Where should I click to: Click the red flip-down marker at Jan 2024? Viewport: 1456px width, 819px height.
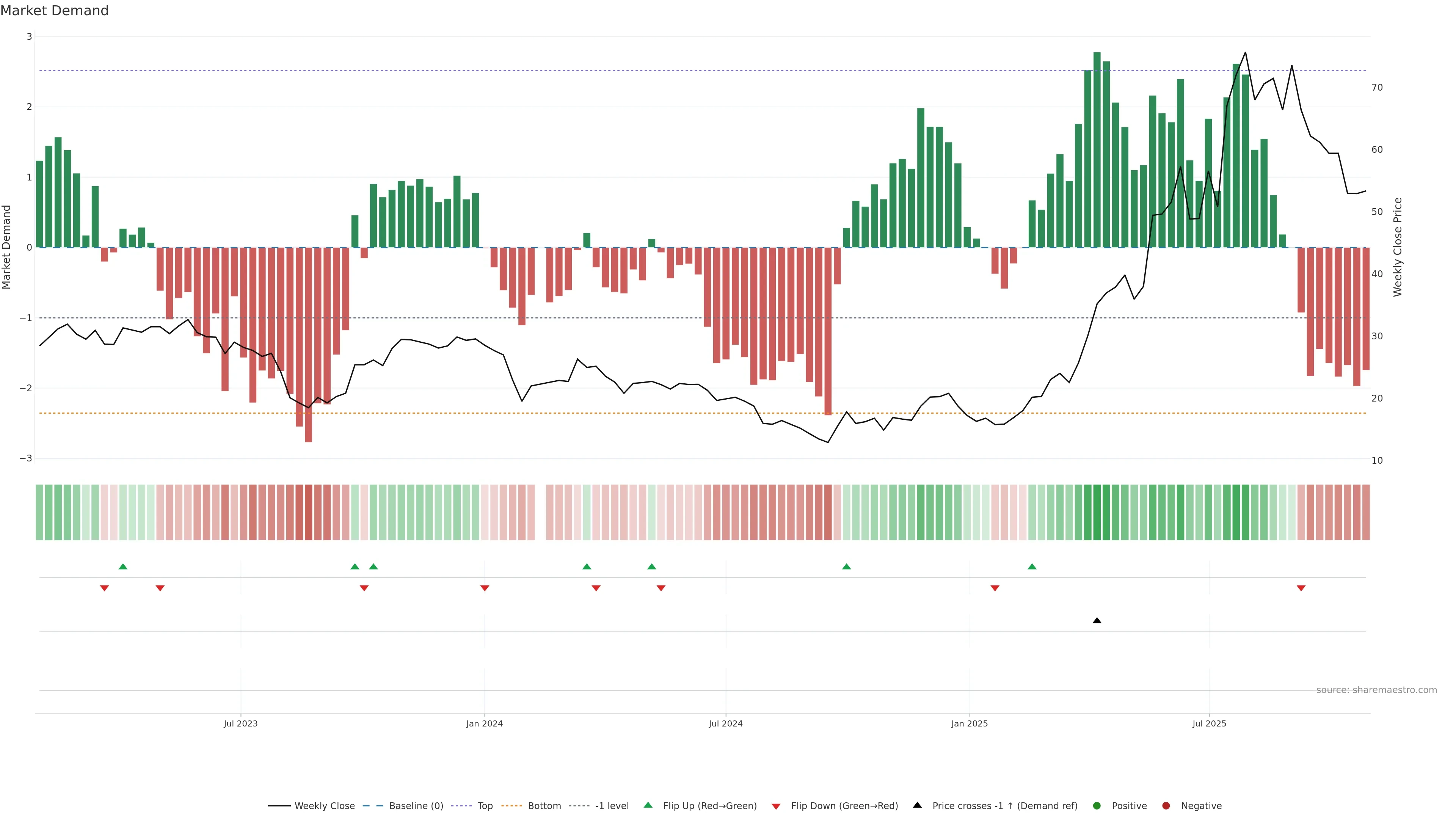point(485,588)
